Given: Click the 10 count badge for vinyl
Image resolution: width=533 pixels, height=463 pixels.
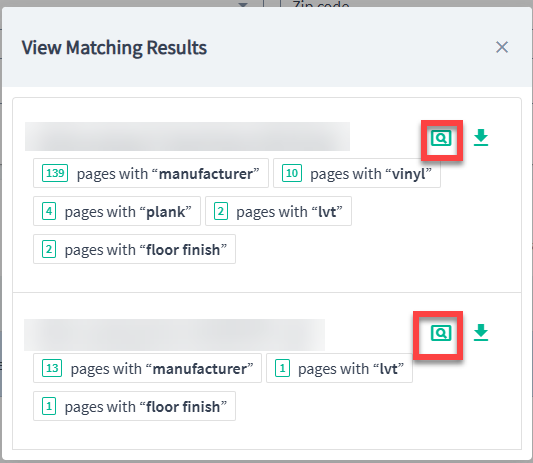Looking at the screenshot, I should pos(292,173).
